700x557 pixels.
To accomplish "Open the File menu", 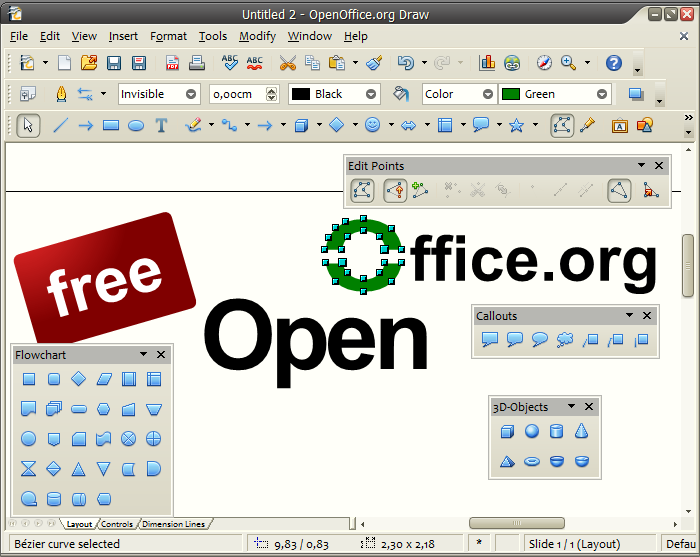I will (19, 36).
